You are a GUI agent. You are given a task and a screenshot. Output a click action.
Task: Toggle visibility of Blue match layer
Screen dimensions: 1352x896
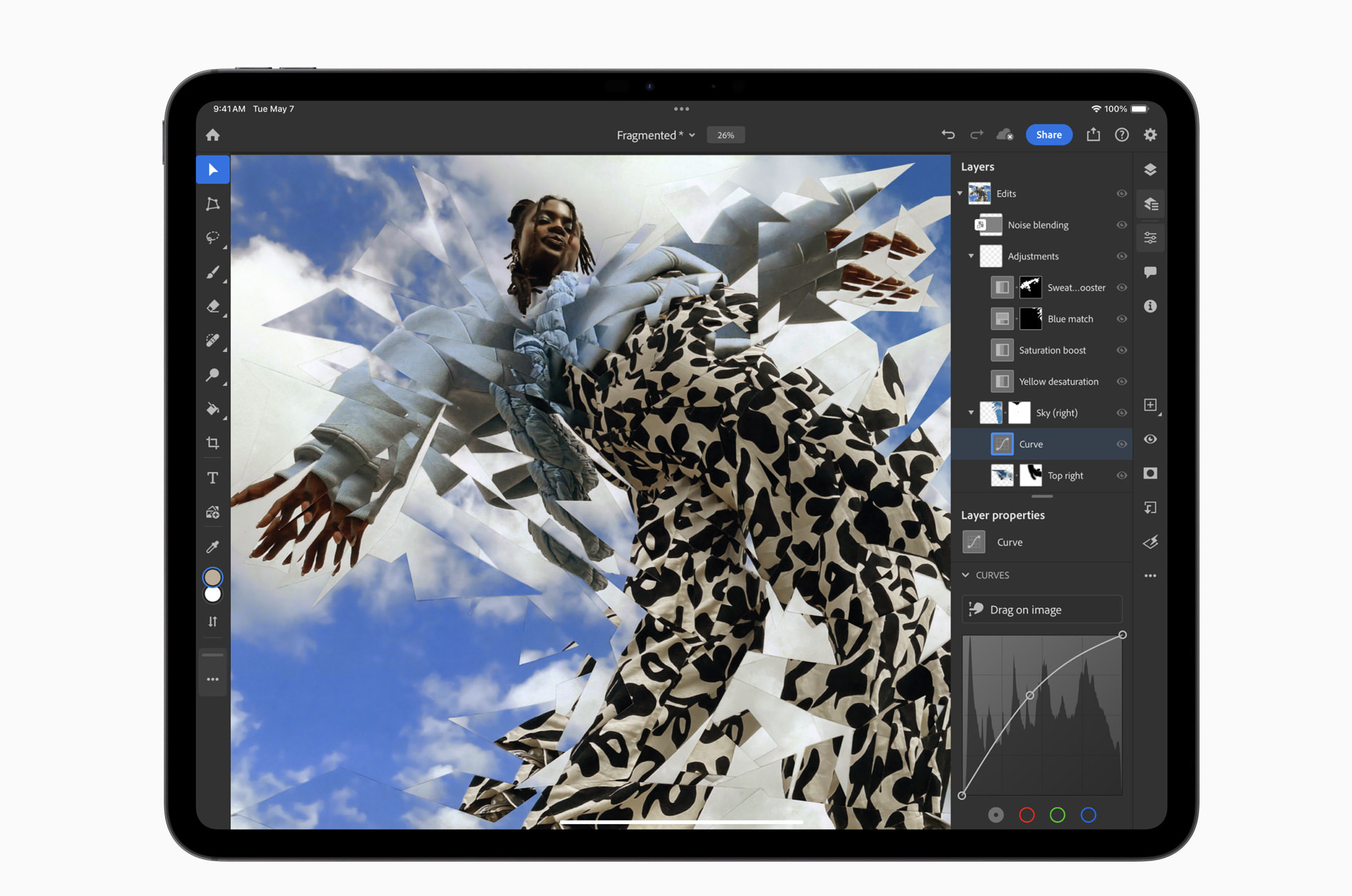tap(1121, 319)
